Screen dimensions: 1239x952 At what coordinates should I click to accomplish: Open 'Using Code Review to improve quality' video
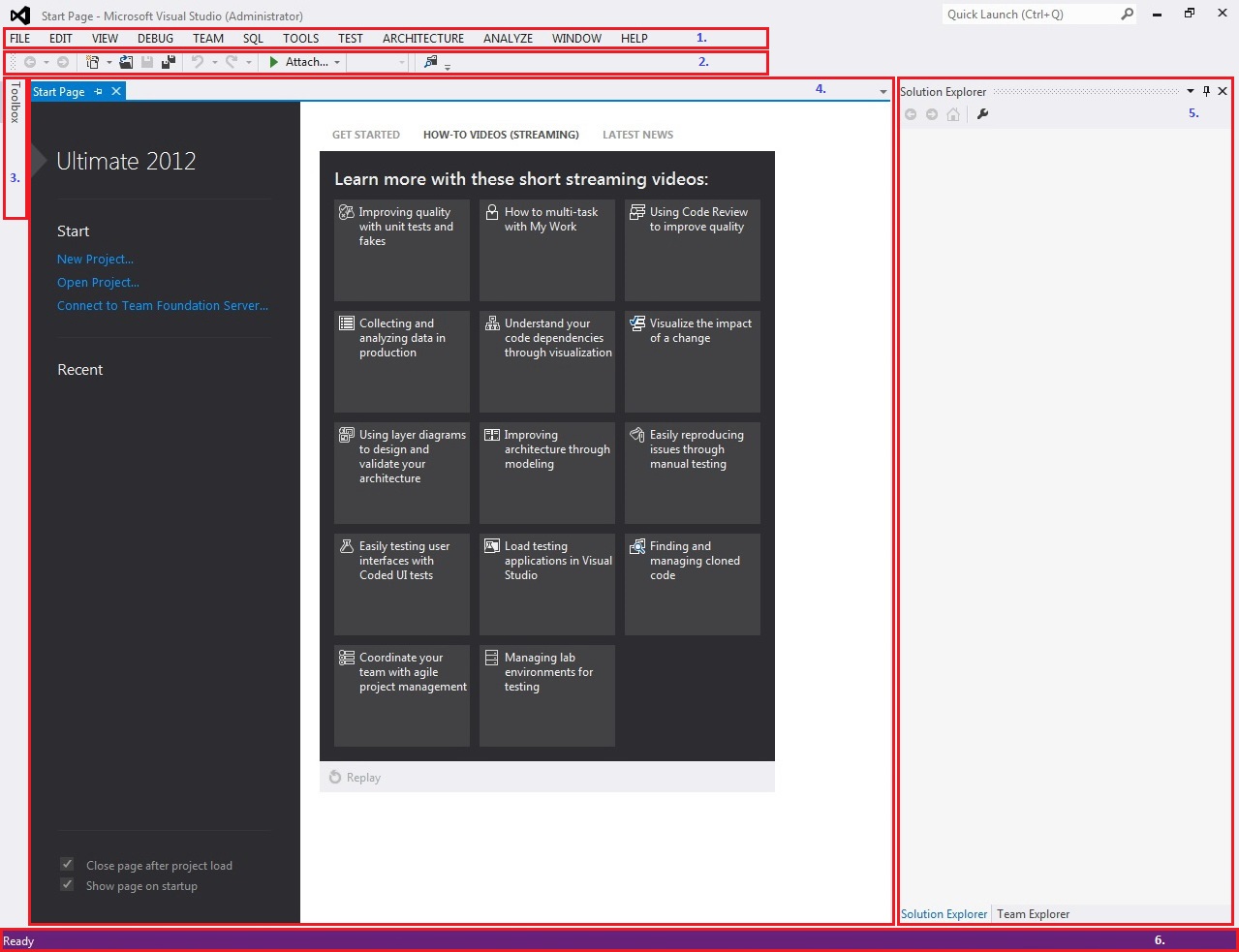tap(692, 249)
